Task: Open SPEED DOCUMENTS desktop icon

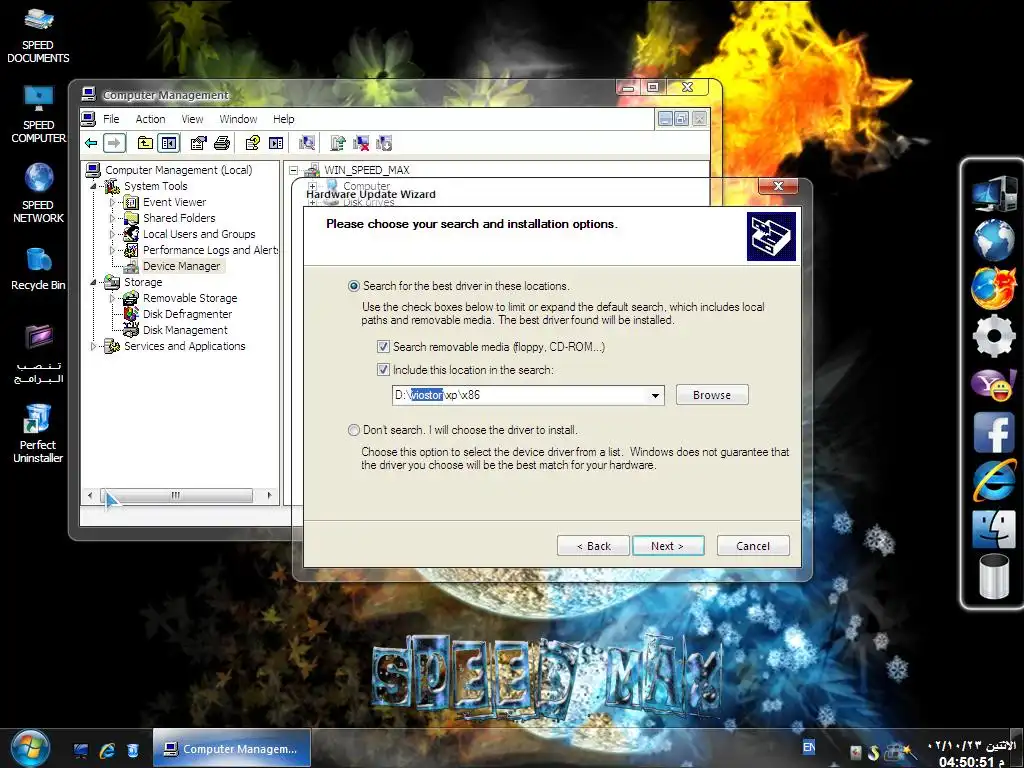Action: pyautogui.click(x=38, y=35)
